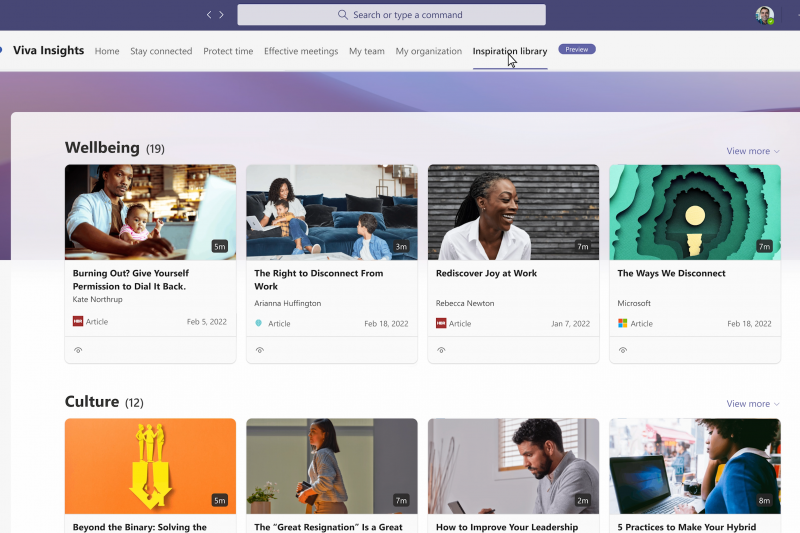The height and width of the screenshot is (533, 800).
Task: Open the My team tab
Action: tap(367, 51)
